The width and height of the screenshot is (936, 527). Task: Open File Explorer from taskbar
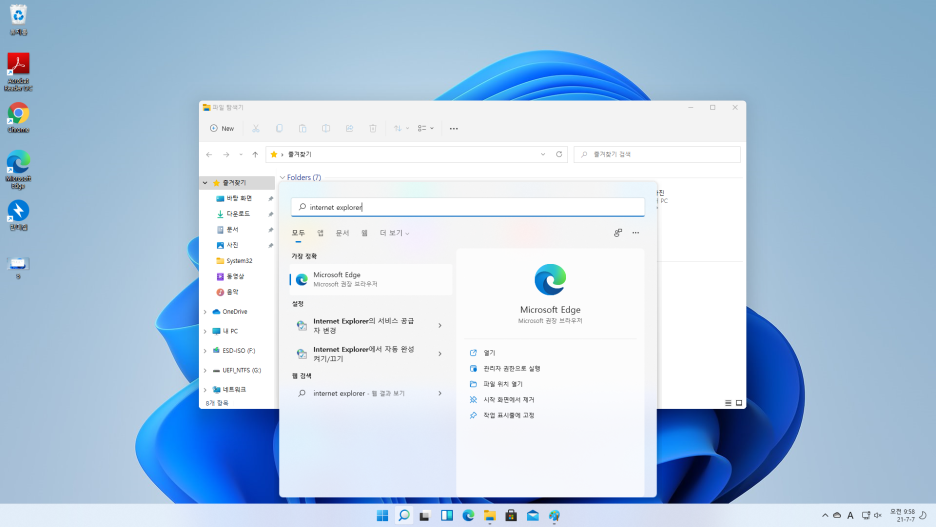[489, 516]
